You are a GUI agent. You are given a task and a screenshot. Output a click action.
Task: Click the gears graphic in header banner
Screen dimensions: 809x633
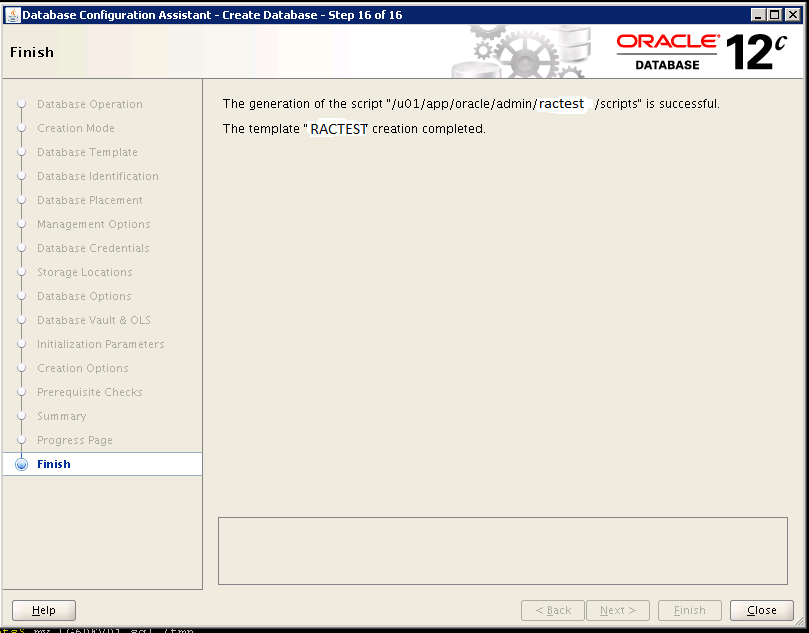click(518, 52)
